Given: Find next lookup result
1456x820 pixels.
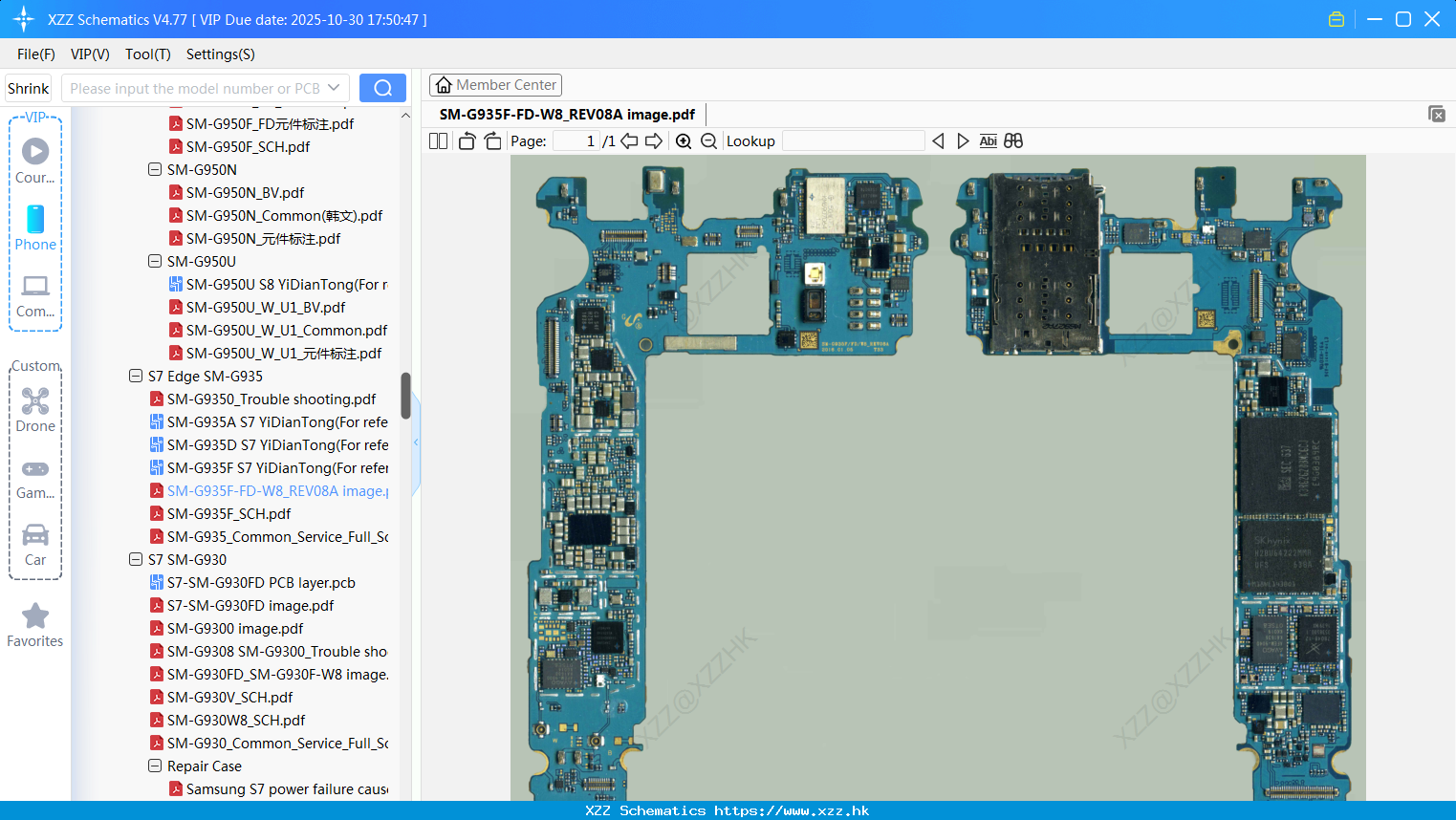Looking at the screenshot, I should point(963,140).
